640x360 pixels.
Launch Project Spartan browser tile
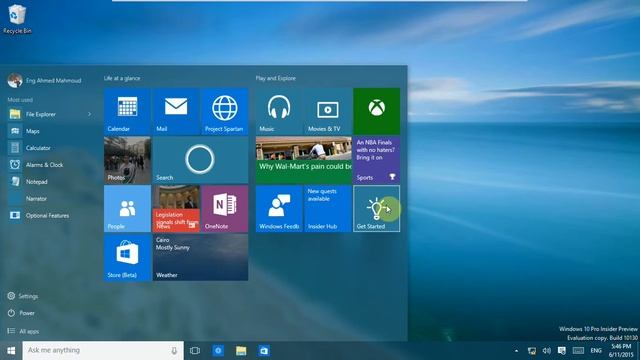pyautogui.click(x=224, y=111)
